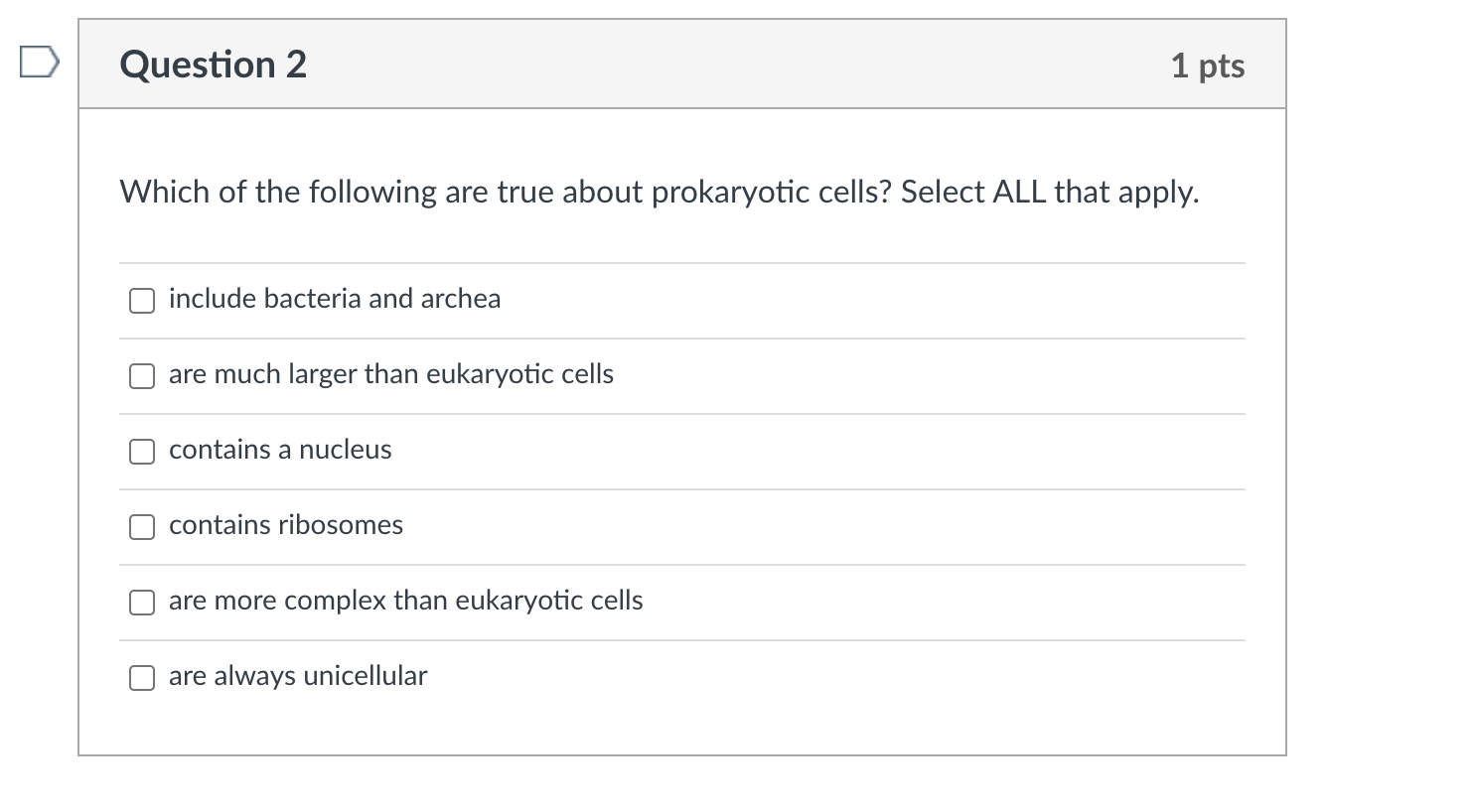Click the 'Which of the following' question prompt
This screenshot has width=1476, height=812.
click(x=278, y=192)
